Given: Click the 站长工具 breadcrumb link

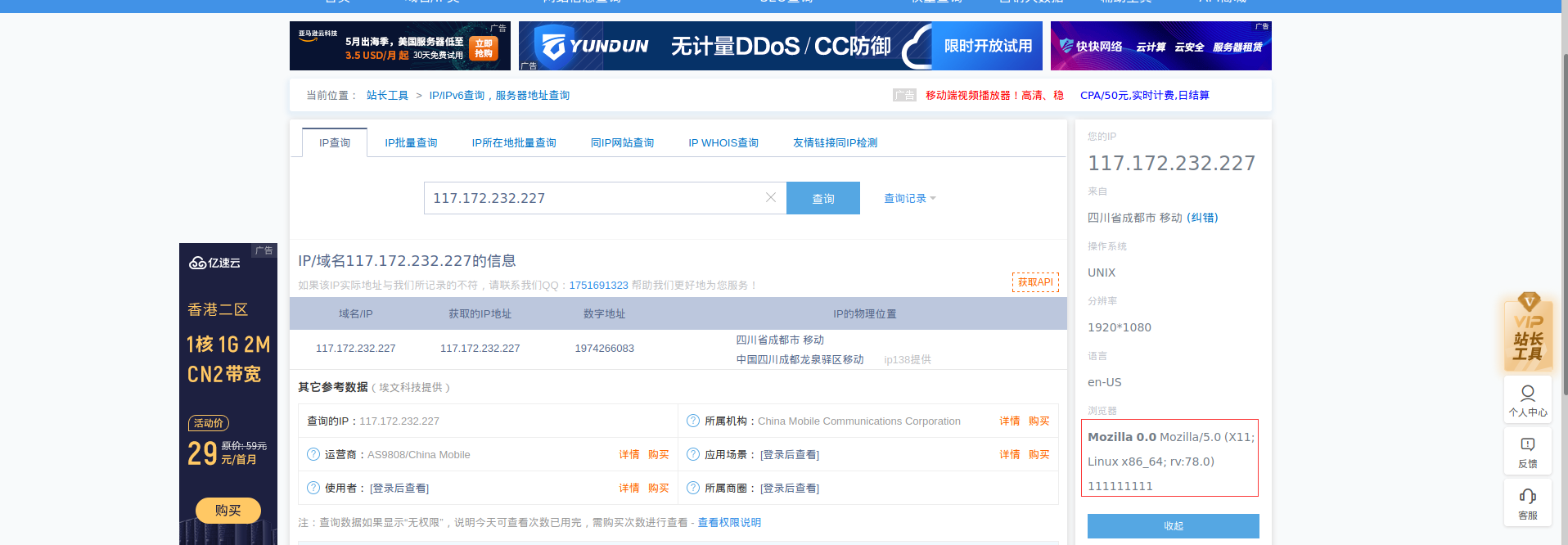Looking at the screenshot, I should 387,96.
